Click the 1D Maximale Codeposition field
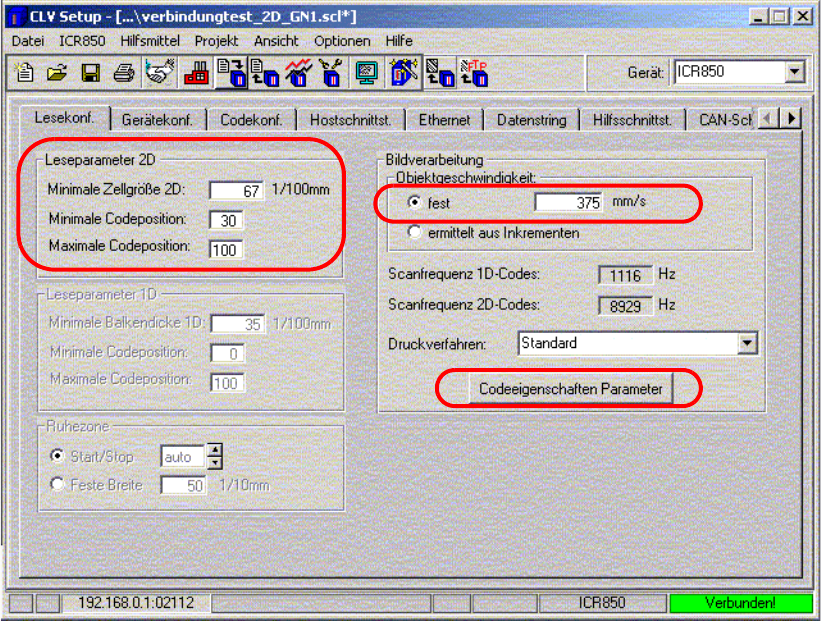The height and width of the screenshot is (621, 821). tap(227, 383)
